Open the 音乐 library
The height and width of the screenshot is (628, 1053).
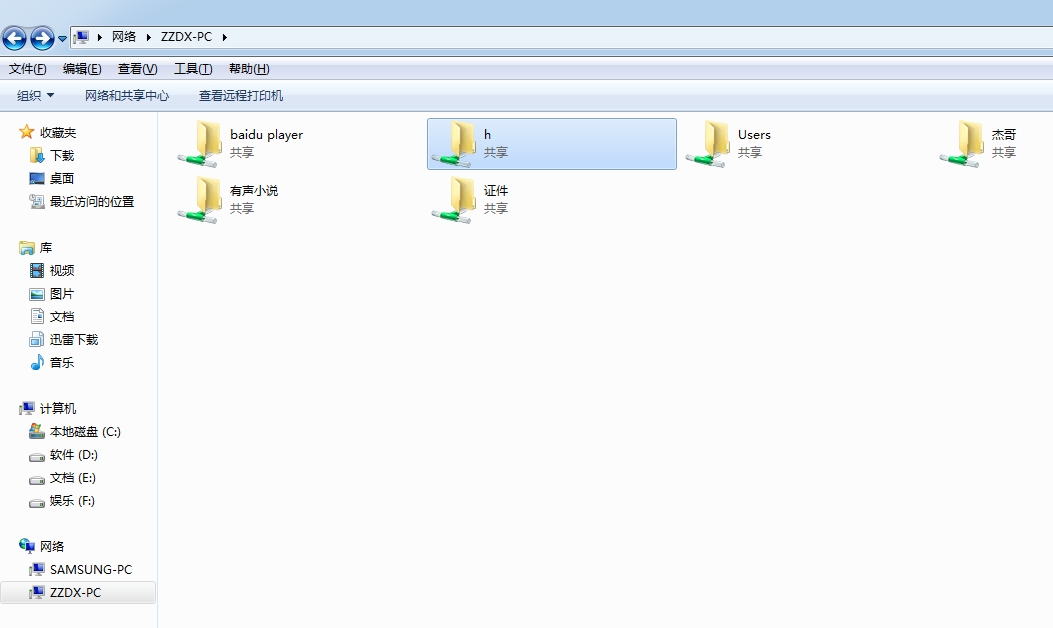(x=62, y=362)
